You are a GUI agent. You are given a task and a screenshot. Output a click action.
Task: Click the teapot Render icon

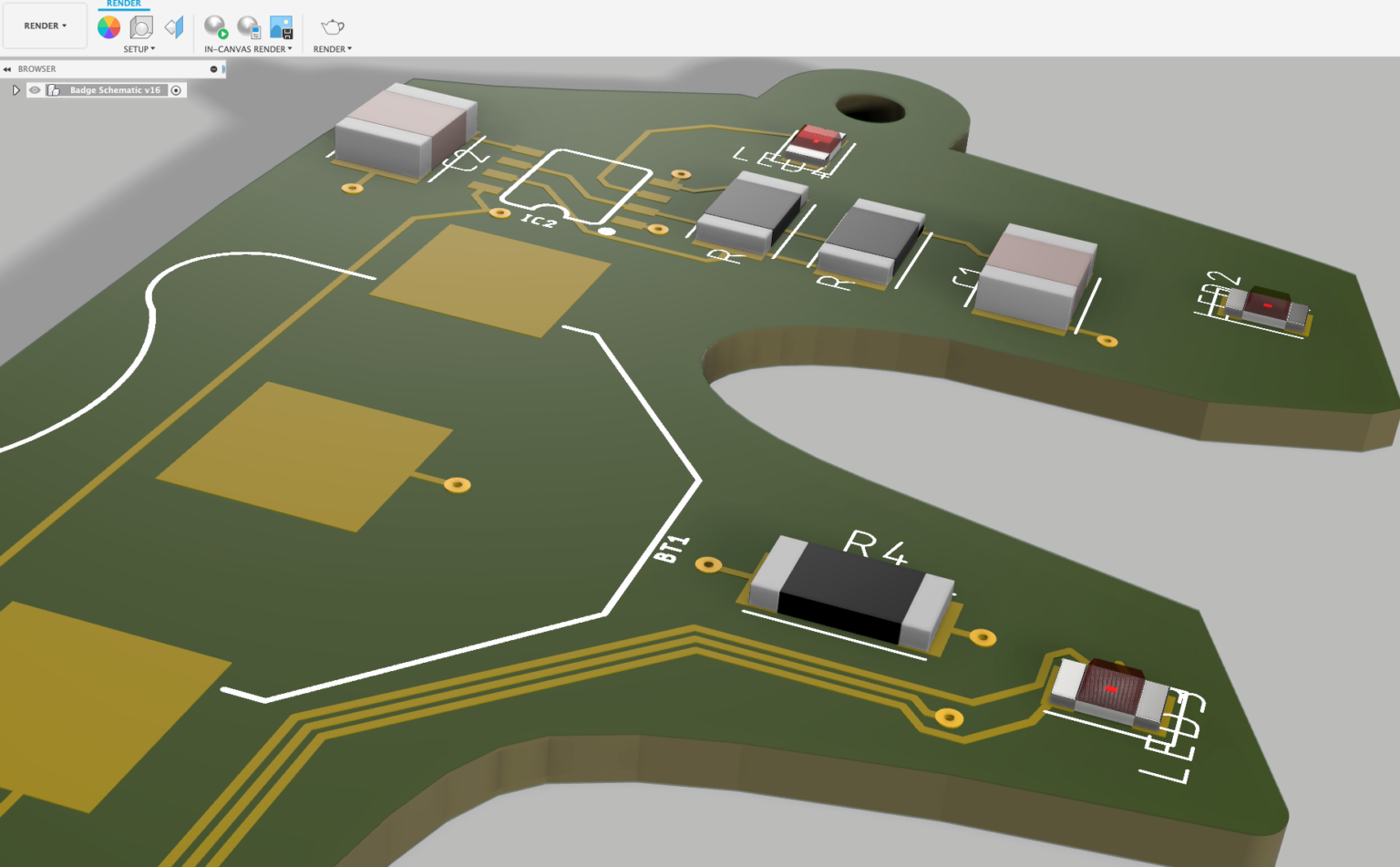(332, 26)
